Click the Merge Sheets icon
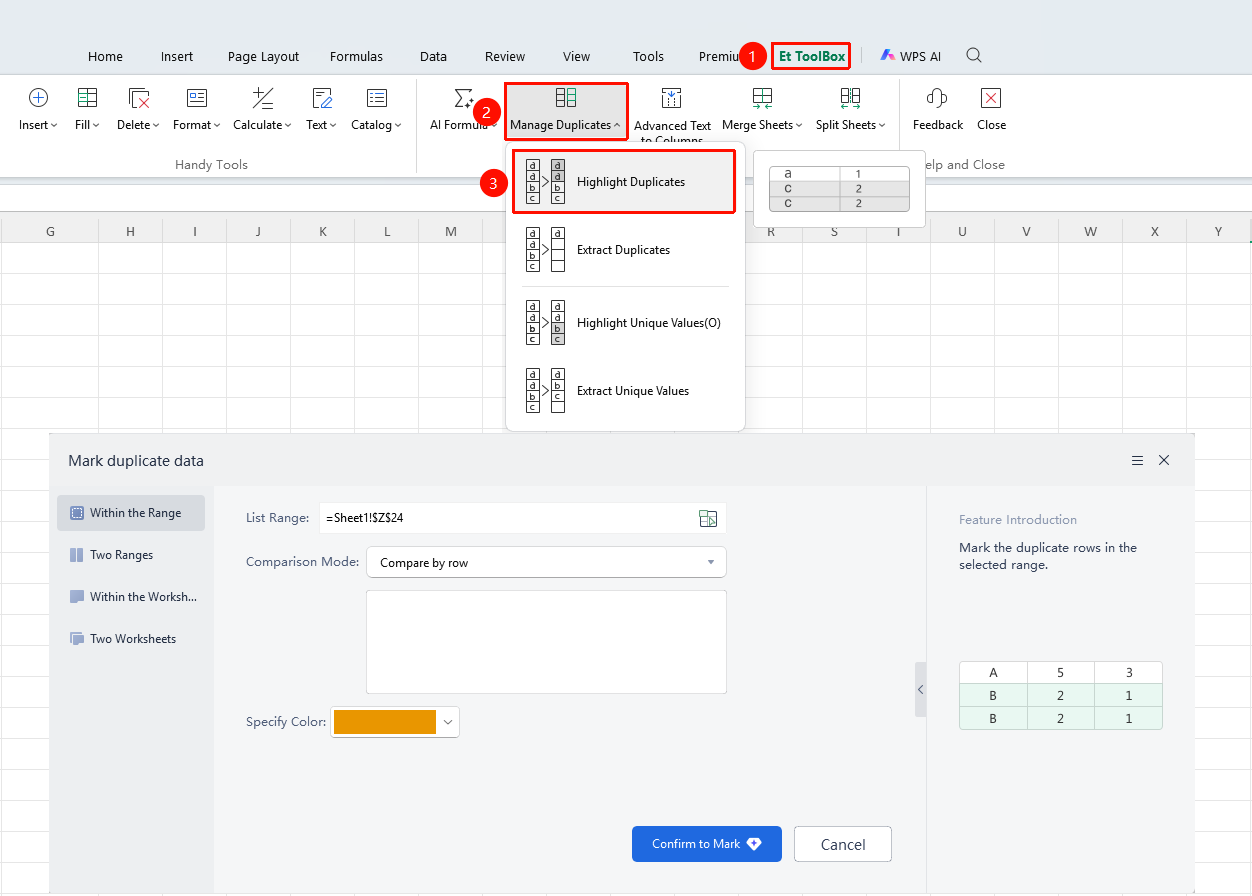The image size is (1252, 896). [762, 98]
